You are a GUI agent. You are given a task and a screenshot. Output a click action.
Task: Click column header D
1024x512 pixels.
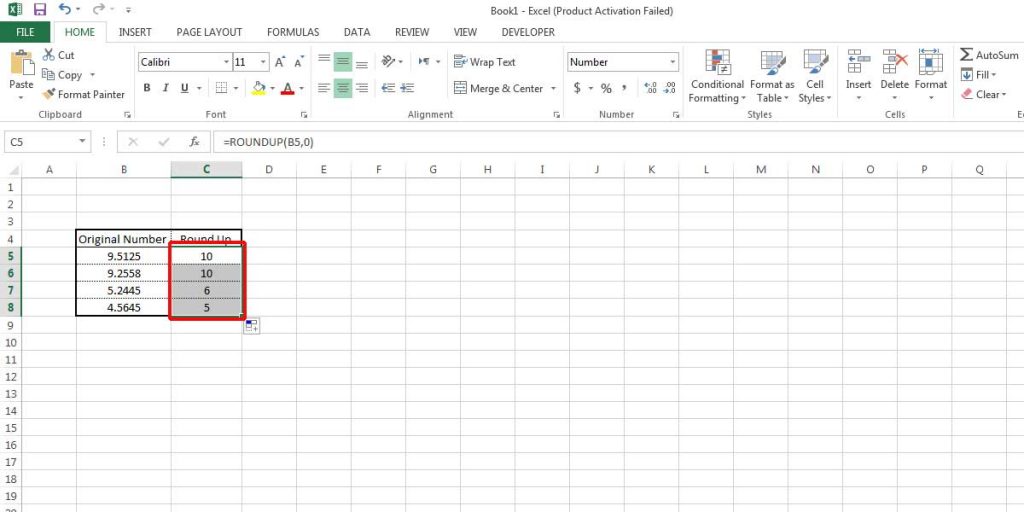click(x=269, y=170)
